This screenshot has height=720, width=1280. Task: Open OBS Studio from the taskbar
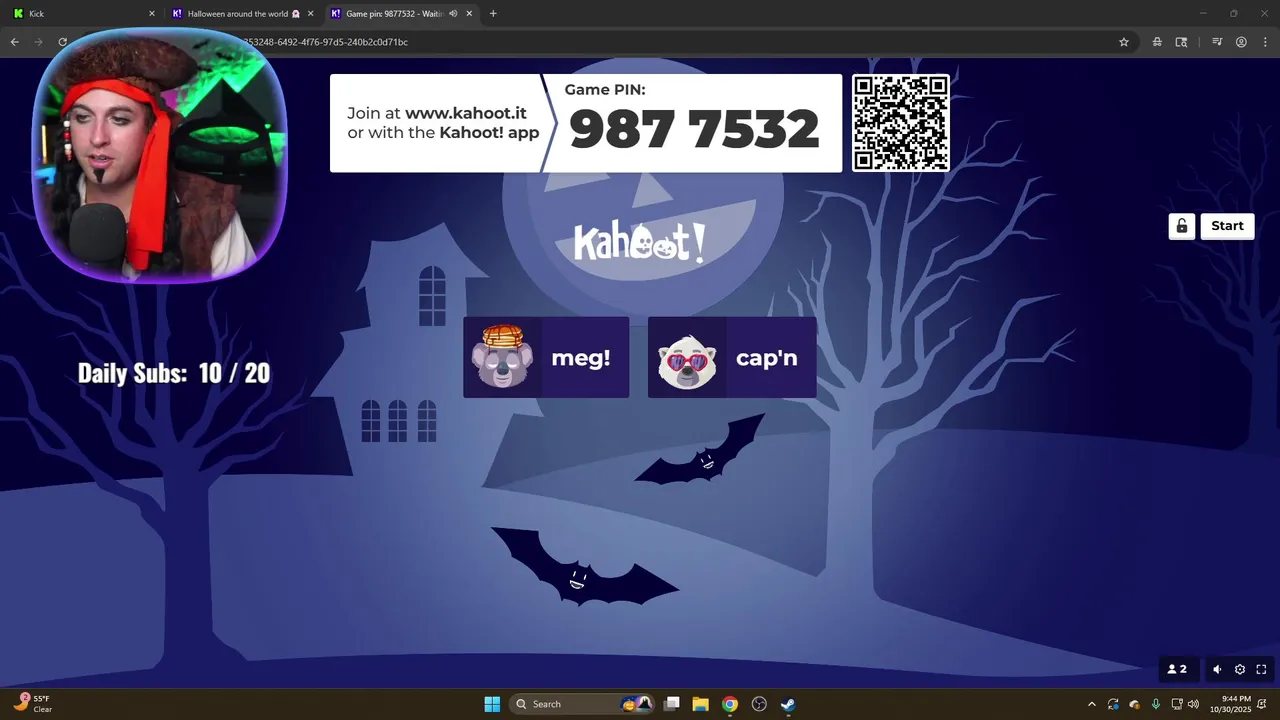tap(759, 704)
